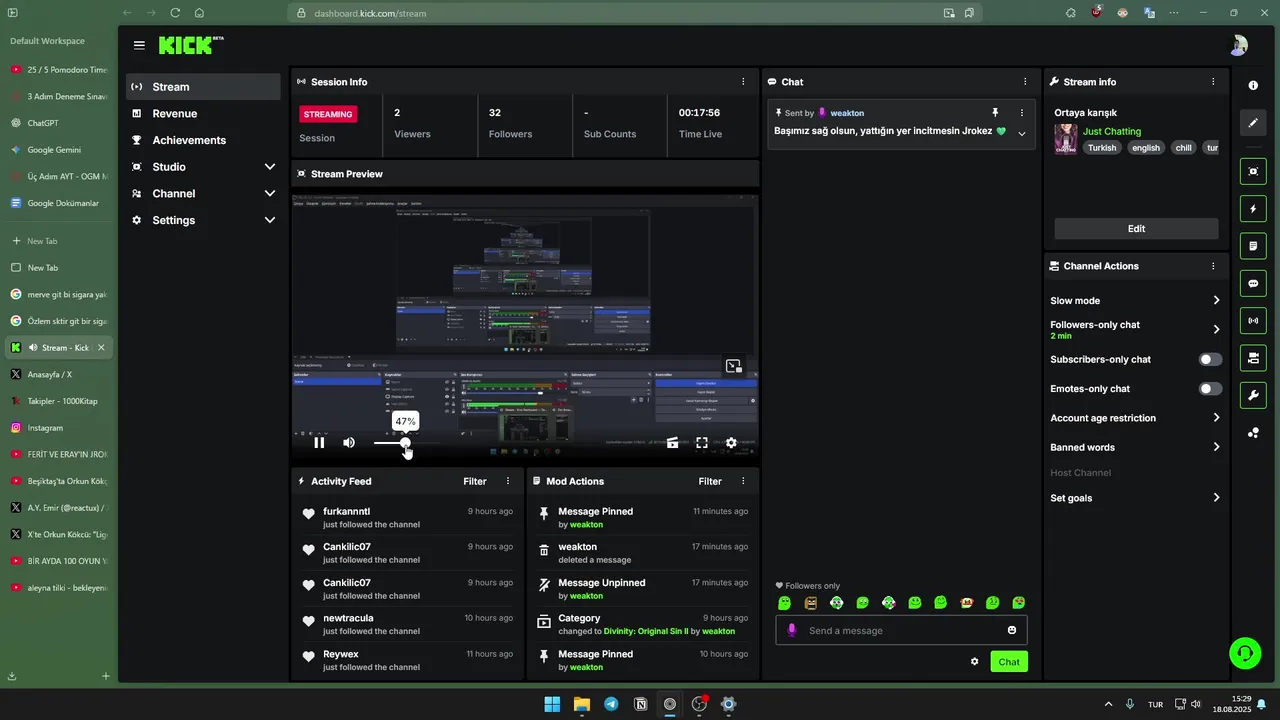
Task: Focus the Send a message field
Action: (x=901, y=630)
